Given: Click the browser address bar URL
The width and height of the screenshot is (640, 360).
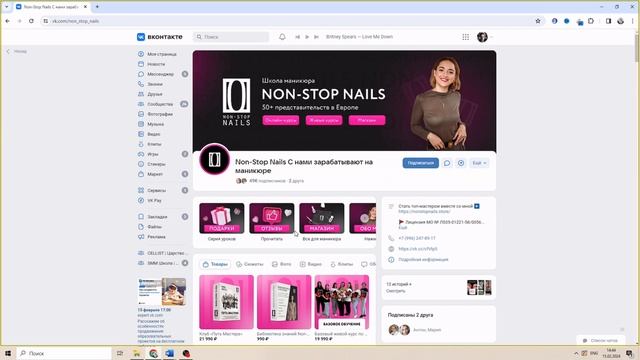Looking at the screenshot, I should pyautogui.click(x=76, y=21).
